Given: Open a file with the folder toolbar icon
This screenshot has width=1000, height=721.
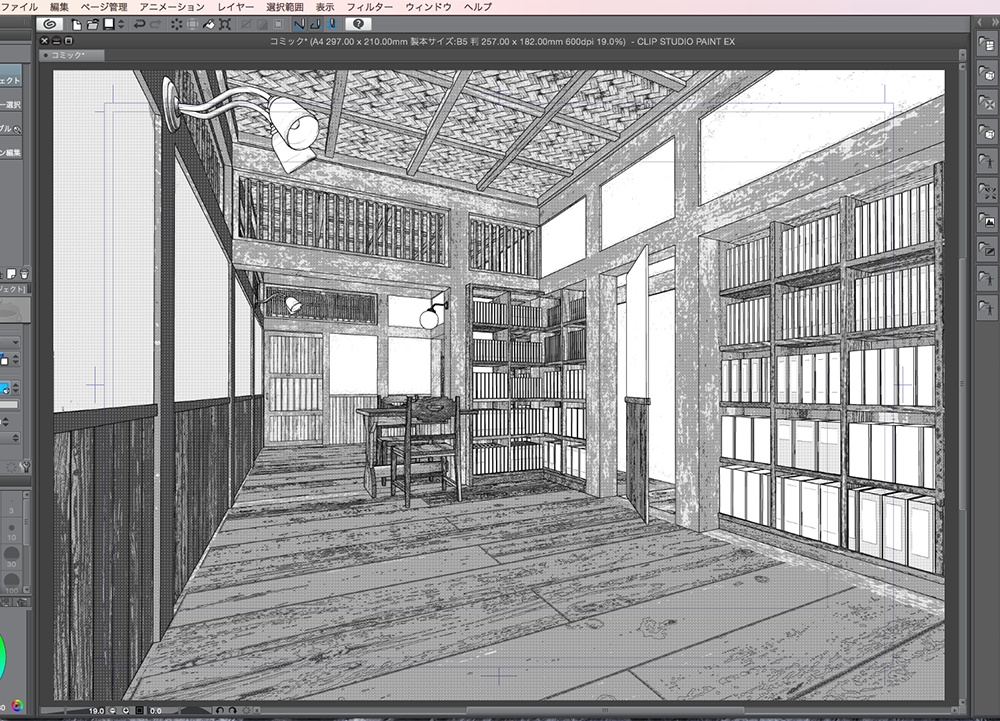Looking at the screenshot, I should 91,22.
